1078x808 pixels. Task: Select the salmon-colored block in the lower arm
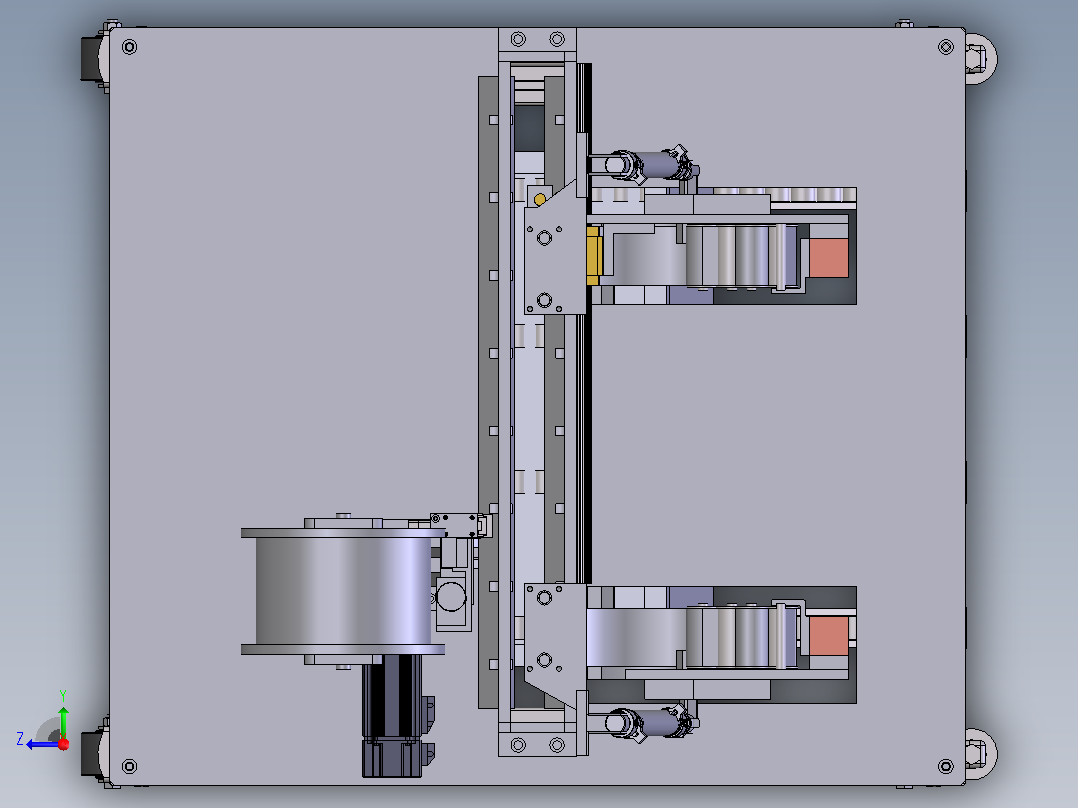[828, 635]
